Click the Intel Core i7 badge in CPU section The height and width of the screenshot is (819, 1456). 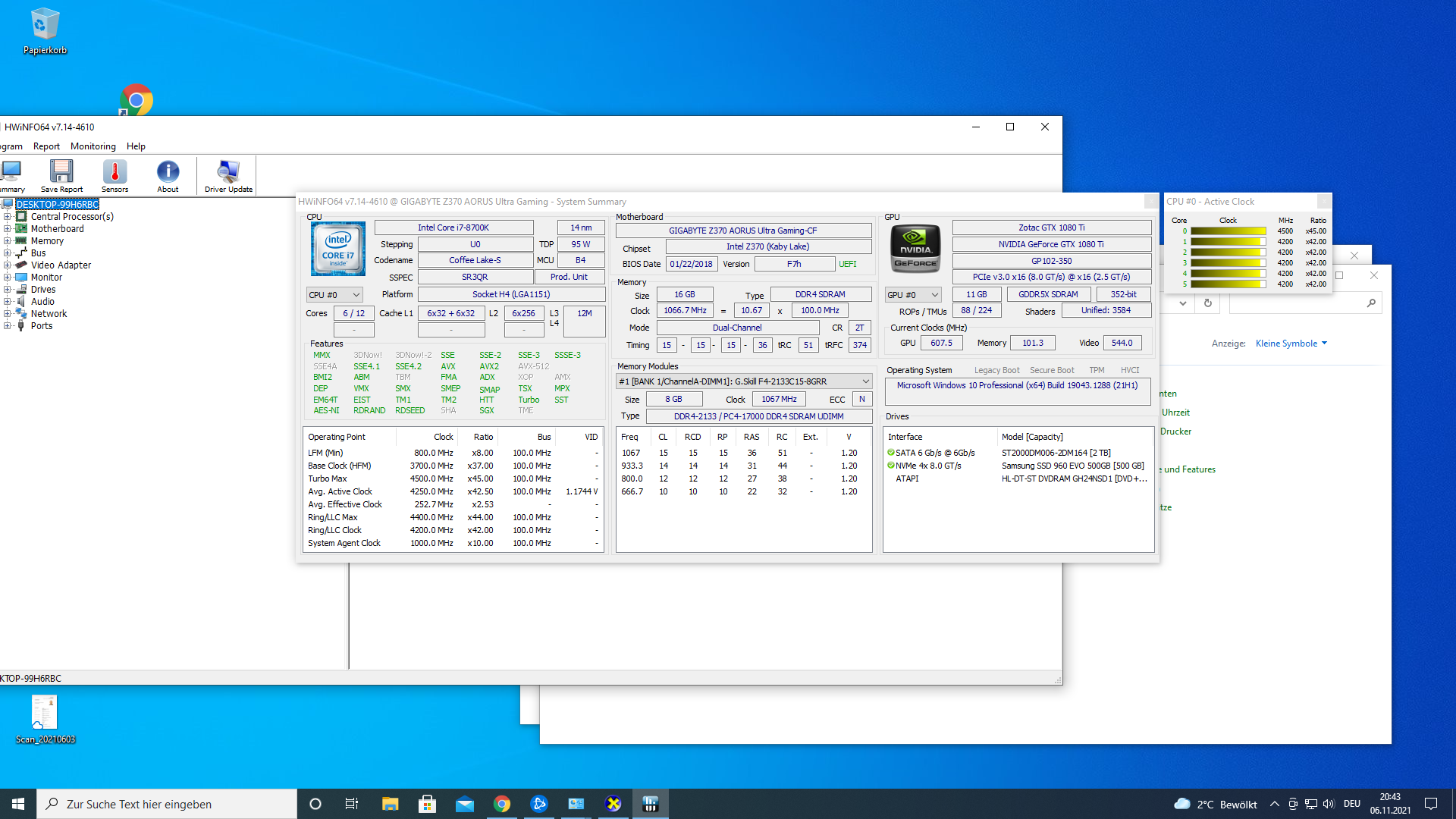click(x=337, y=248)
